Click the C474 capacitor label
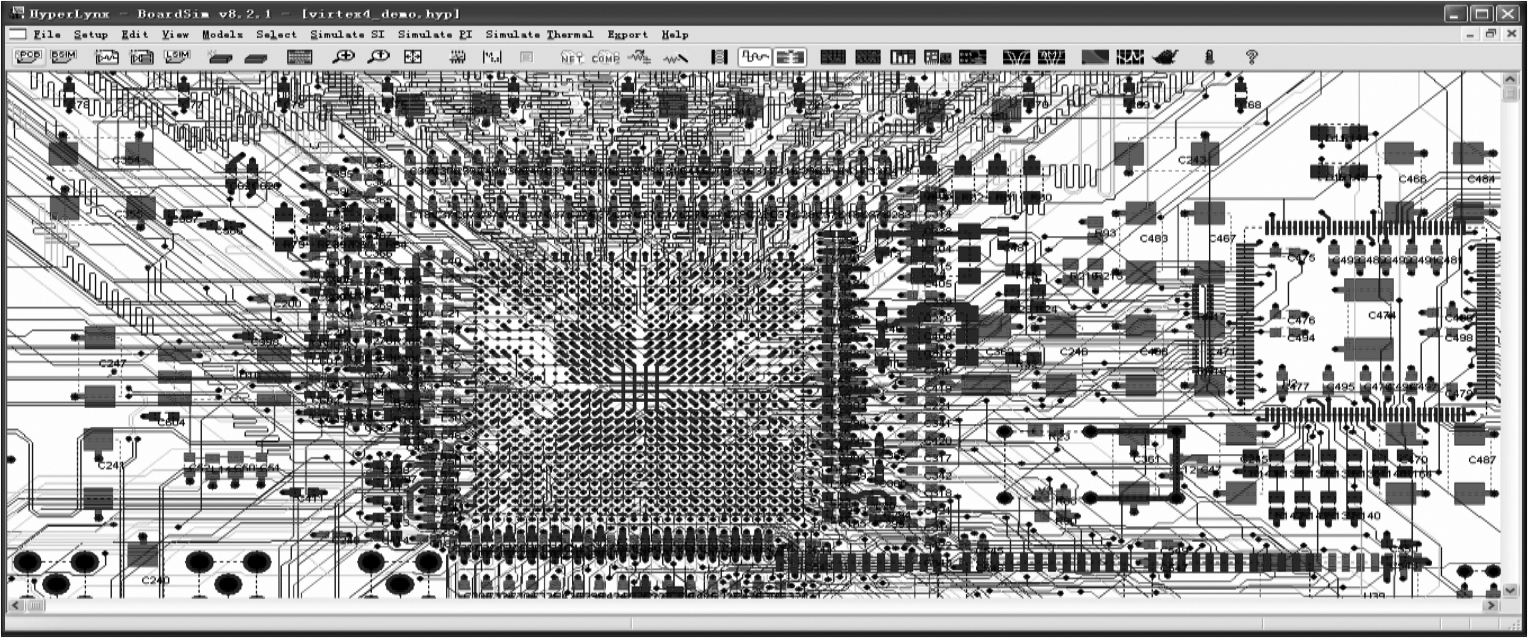1528x638 pixels. [x=1382, y=315]
